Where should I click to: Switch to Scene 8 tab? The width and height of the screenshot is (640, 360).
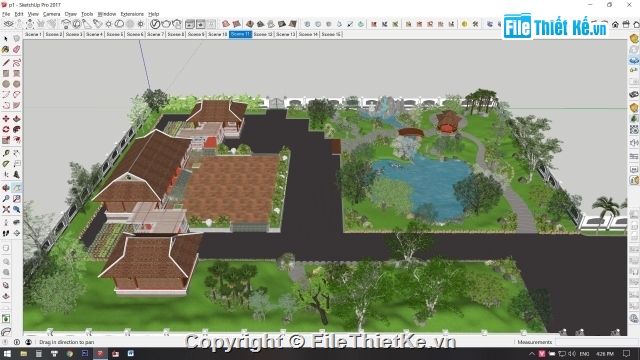[176, 34]
